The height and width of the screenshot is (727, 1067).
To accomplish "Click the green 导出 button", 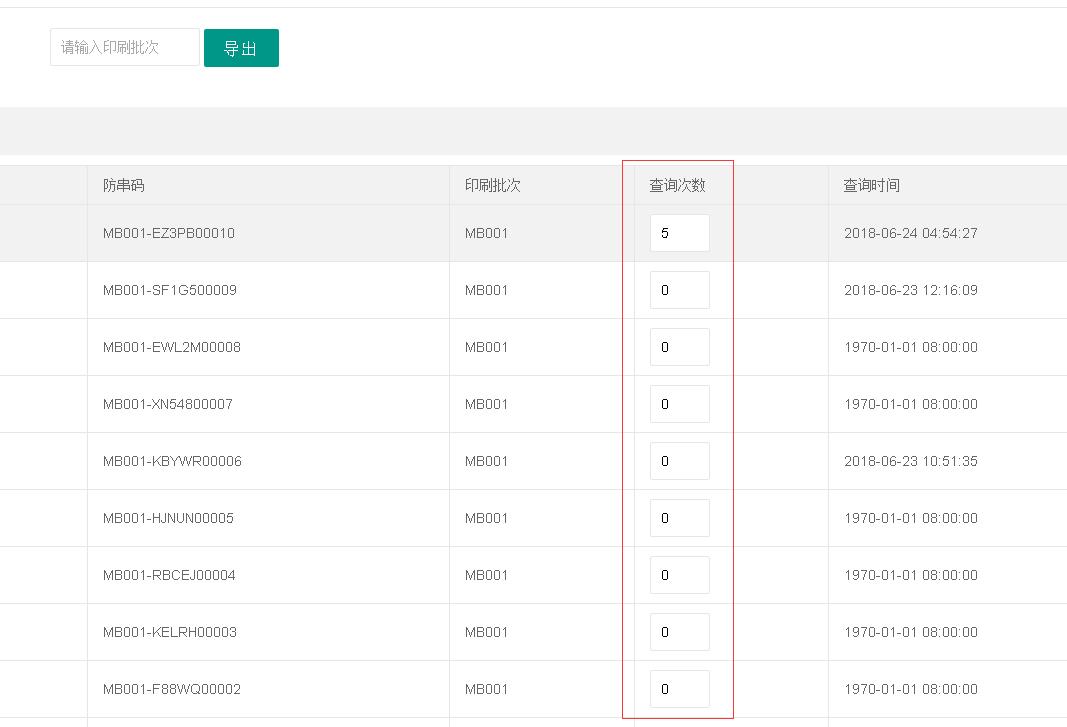I will click(x=241, y=48).
